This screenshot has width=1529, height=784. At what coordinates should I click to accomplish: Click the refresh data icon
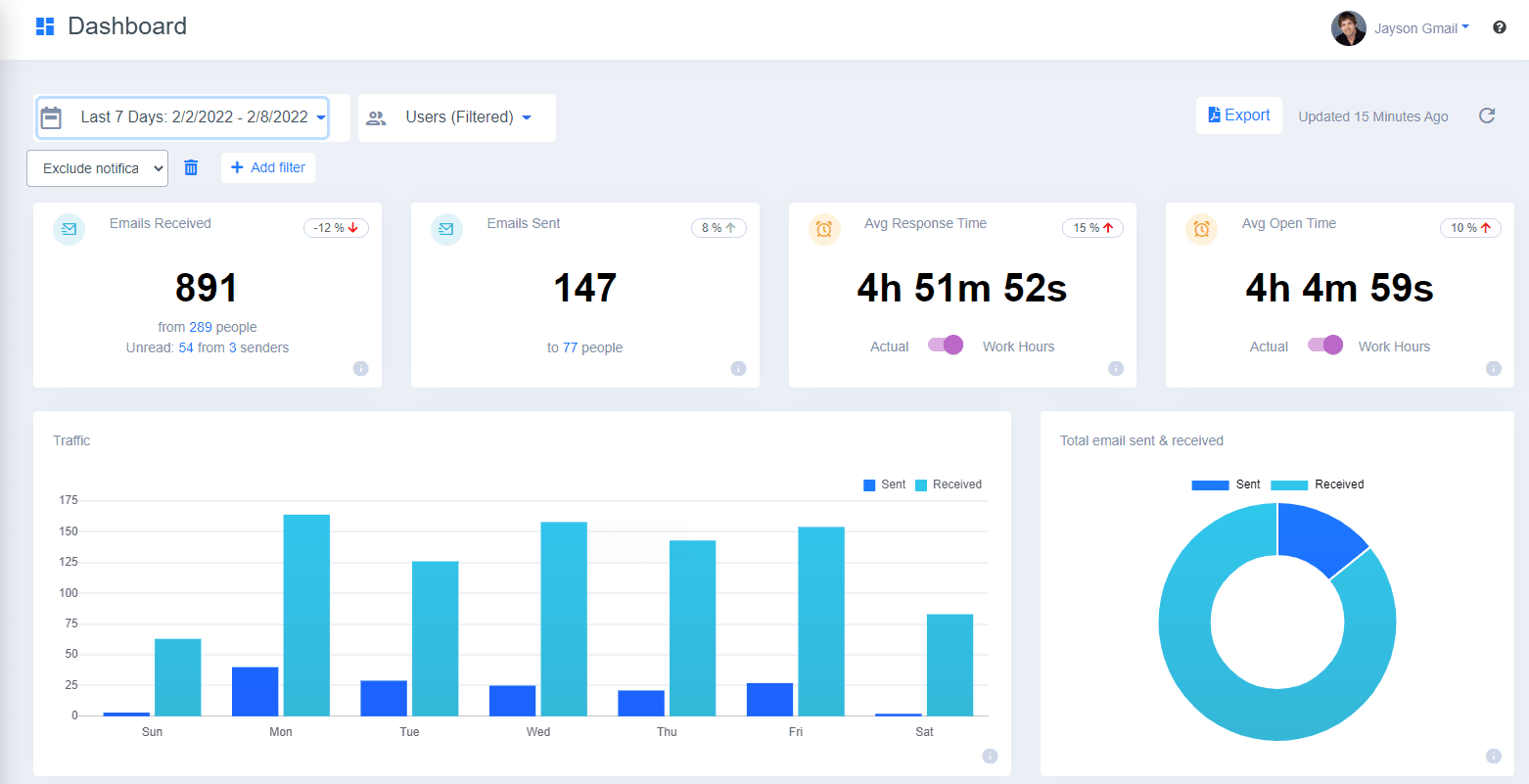(1486, 116)
